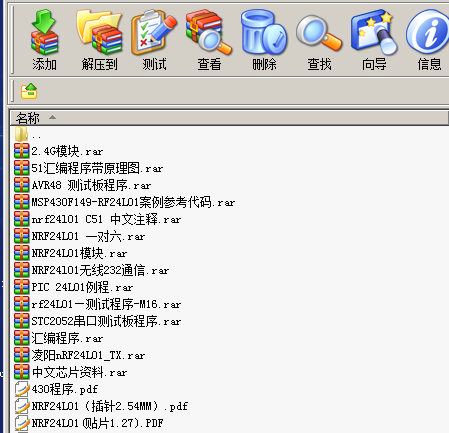This screenshot has height=433, width=449.
Task: Click the 添加 (Add) toolbar icon
Action: tap(44, 40)
